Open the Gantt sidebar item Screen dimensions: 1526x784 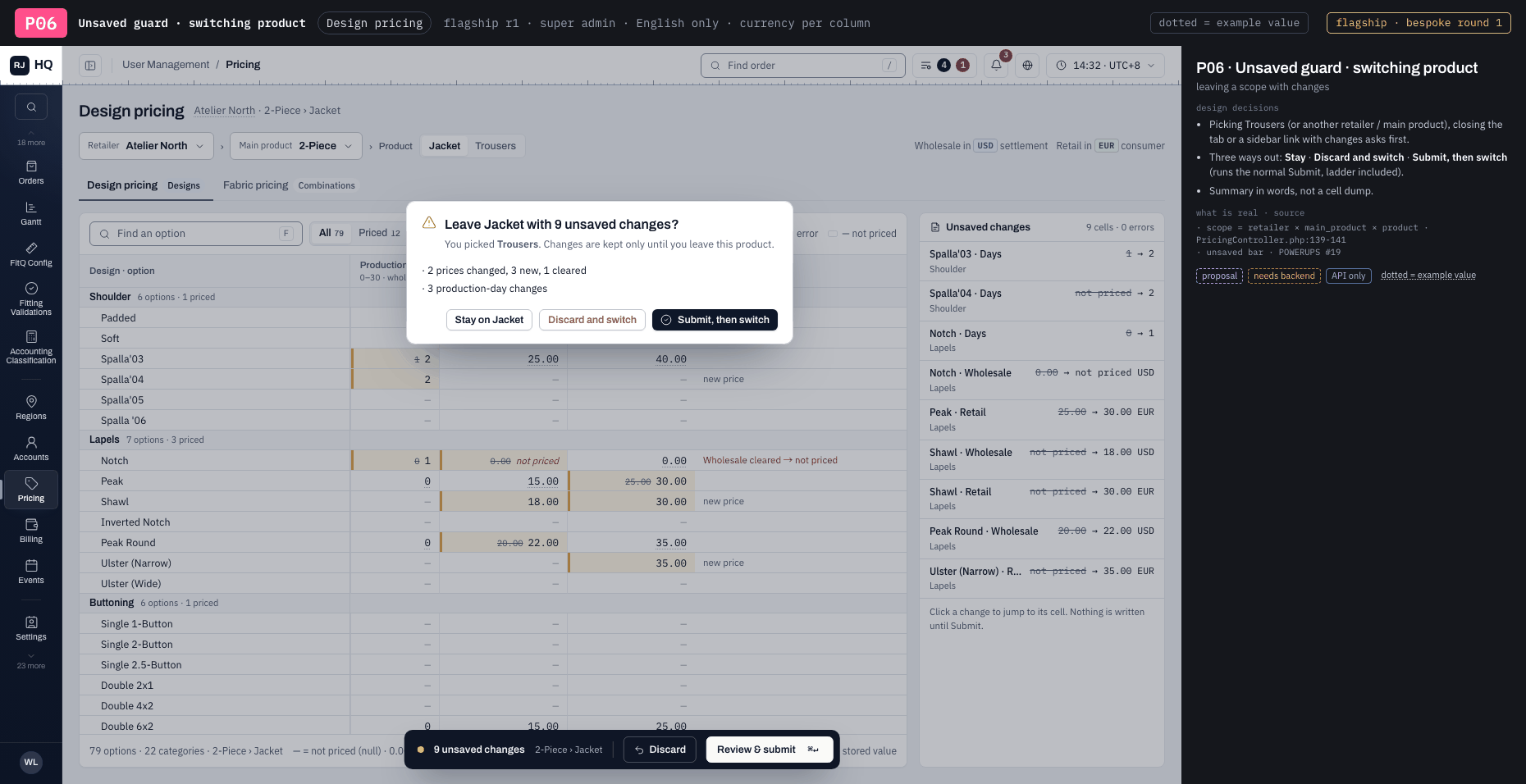pyautogui.click(x=31, y=213)
